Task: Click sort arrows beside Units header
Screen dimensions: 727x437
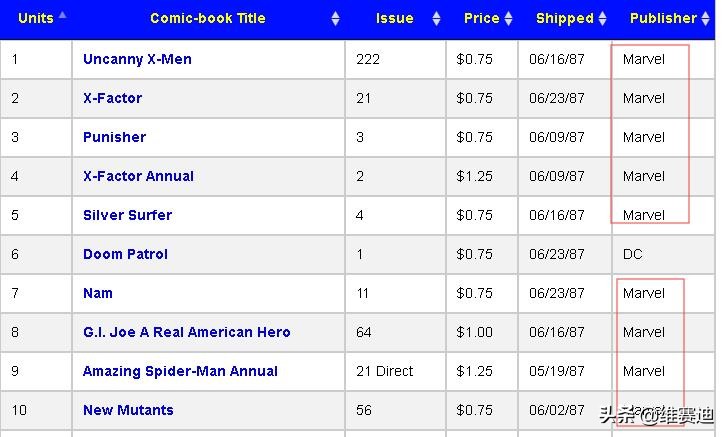Action: 62,16
